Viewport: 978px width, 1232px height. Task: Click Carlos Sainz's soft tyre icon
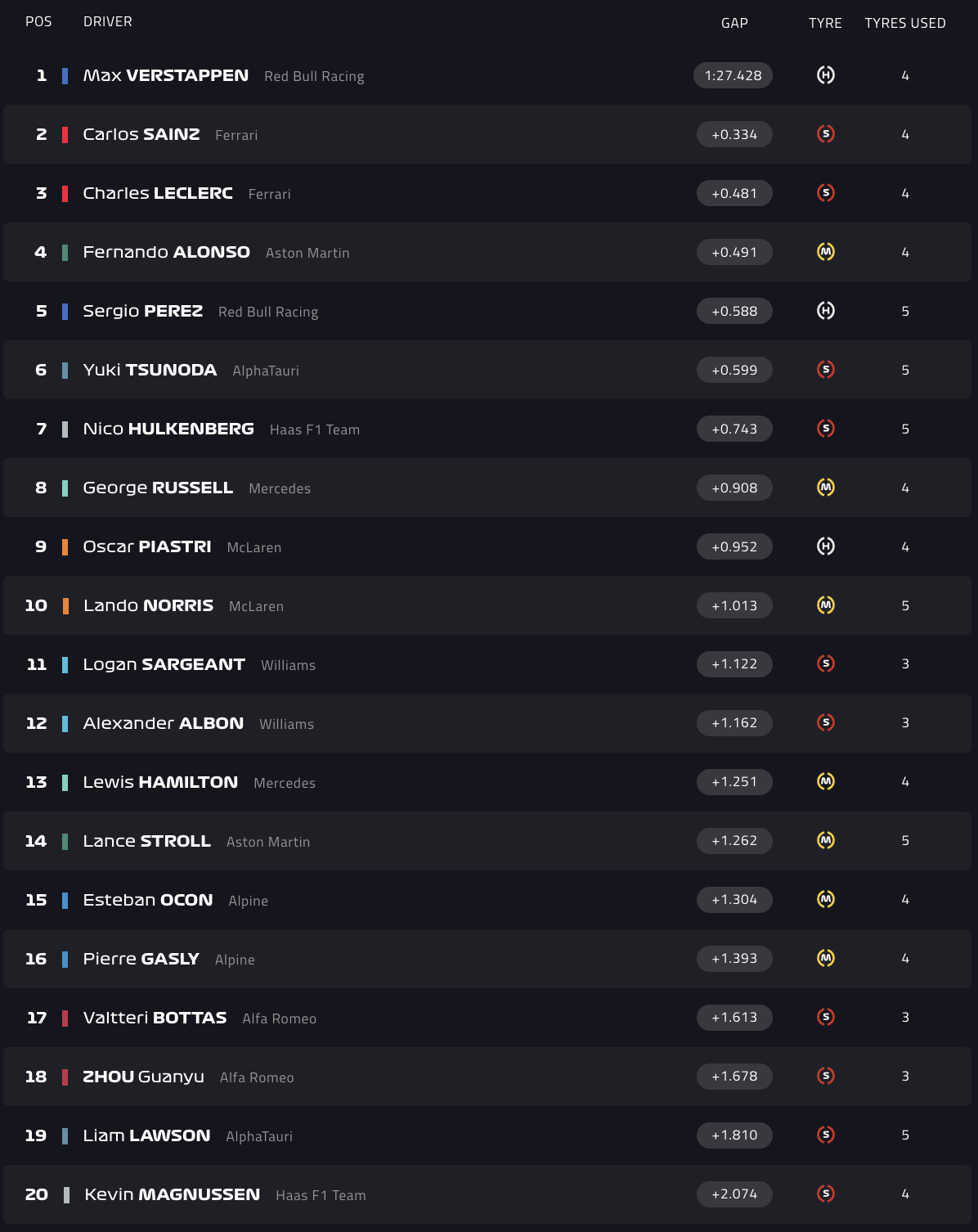click(x=826, y=134)
